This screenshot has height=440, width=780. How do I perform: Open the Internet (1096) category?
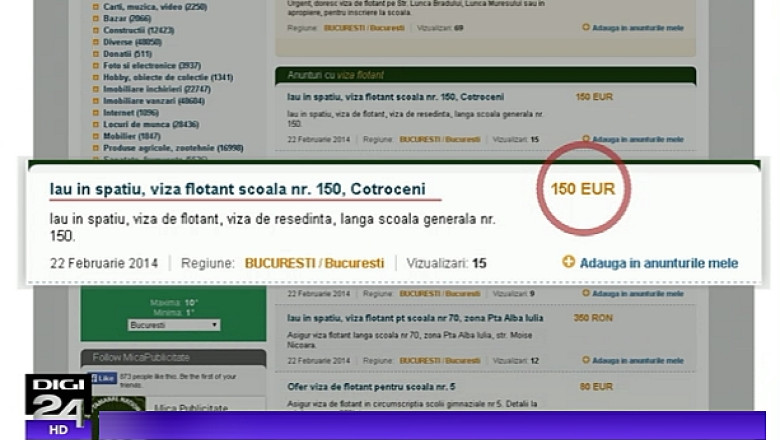131,113
